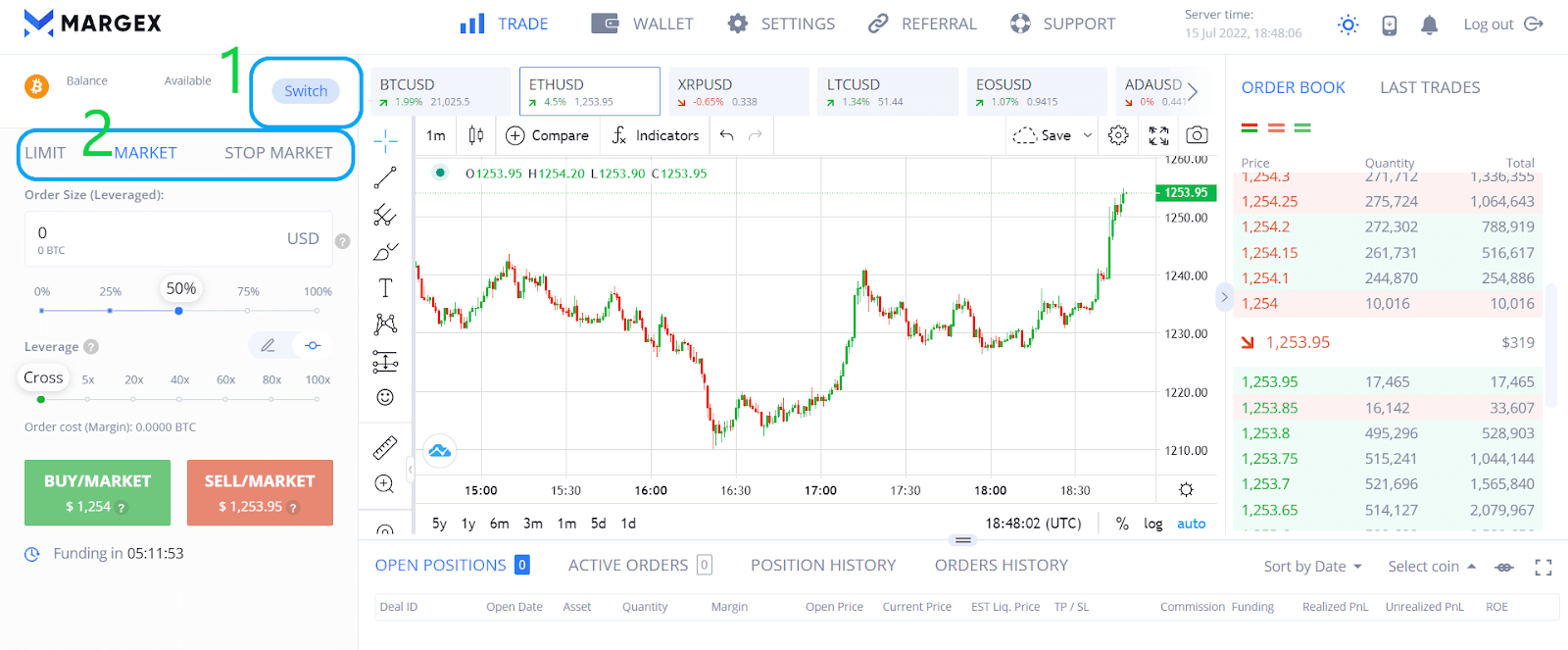Click the Order Size USD input field

click(x=178, y=239)
